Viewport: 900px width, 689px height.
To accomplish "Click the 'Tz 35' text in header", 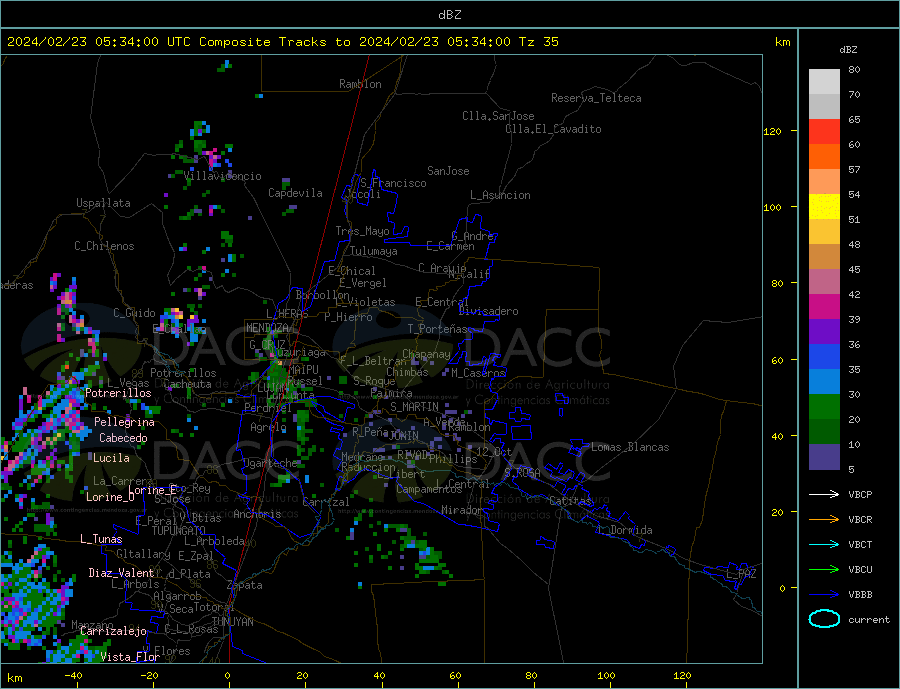I will [538, 42].
